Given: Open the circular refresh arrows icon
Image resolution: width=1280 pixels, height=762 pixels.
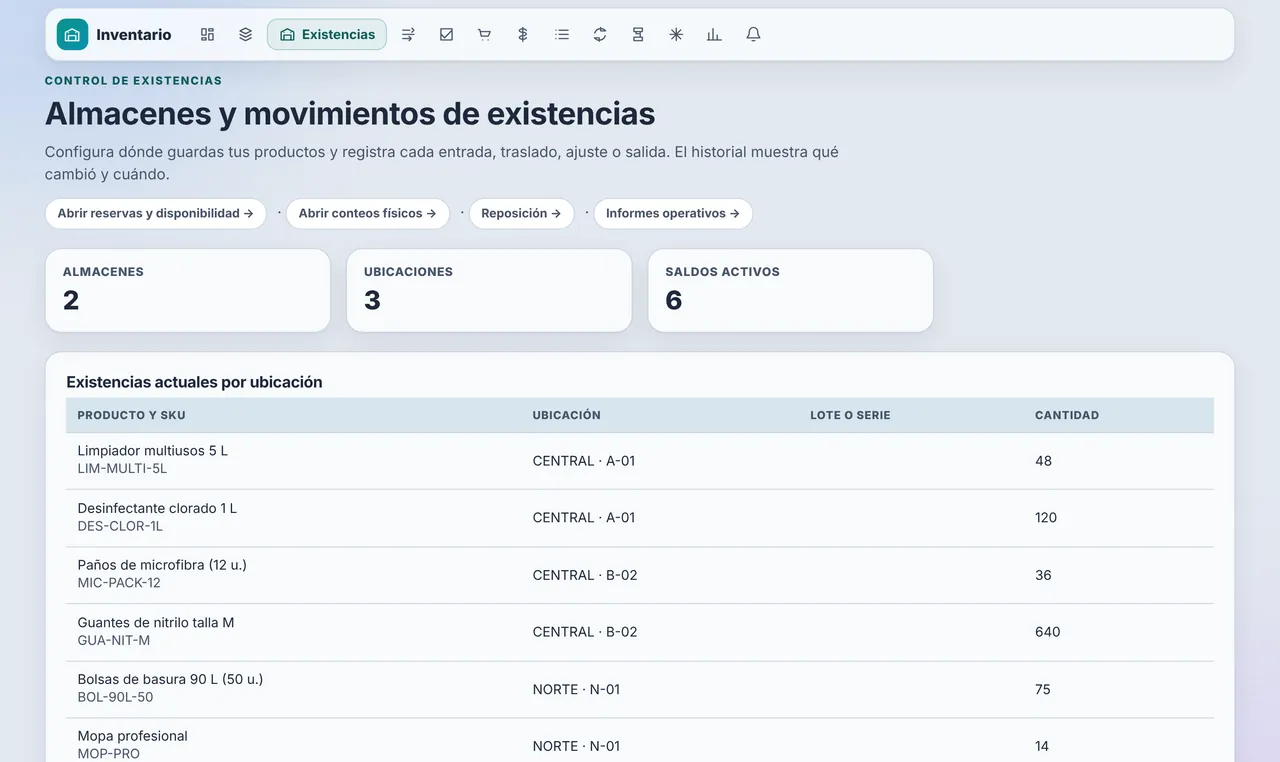Looking at the screenshot, I should pyautogui.click(x=600, y=34).
